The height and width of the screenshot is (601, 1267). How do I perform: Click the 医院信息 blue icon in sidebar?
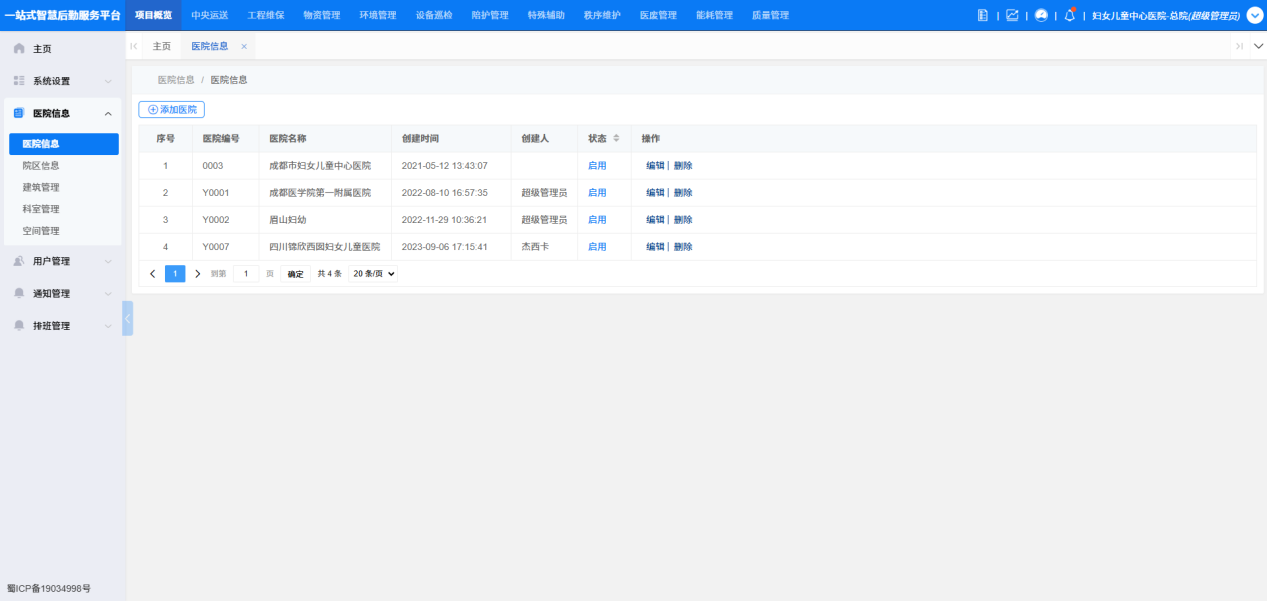point(19,113)
